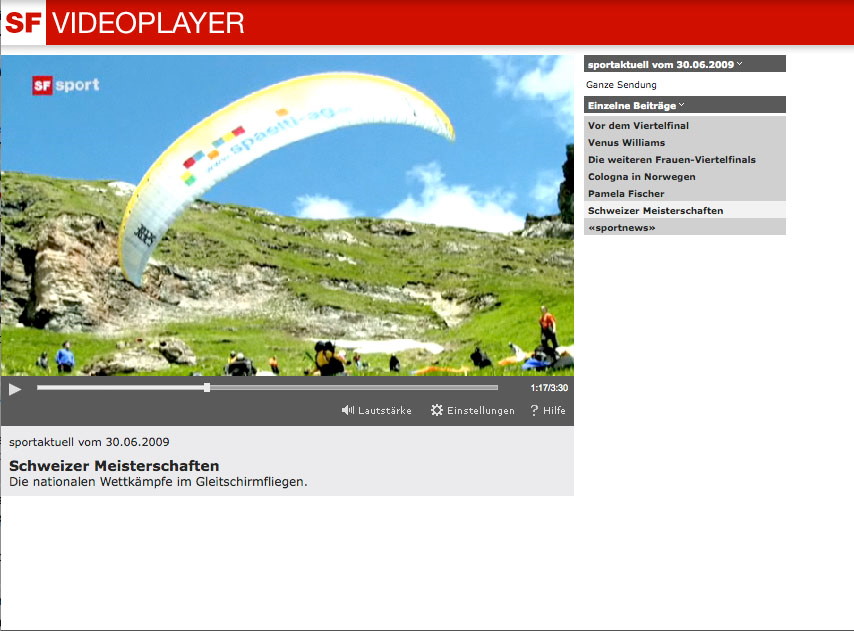The height and width of the screenshot is (631, 854).
Task: Open the Vor dem Viertelfinal segment
Action: coord(685,125)
